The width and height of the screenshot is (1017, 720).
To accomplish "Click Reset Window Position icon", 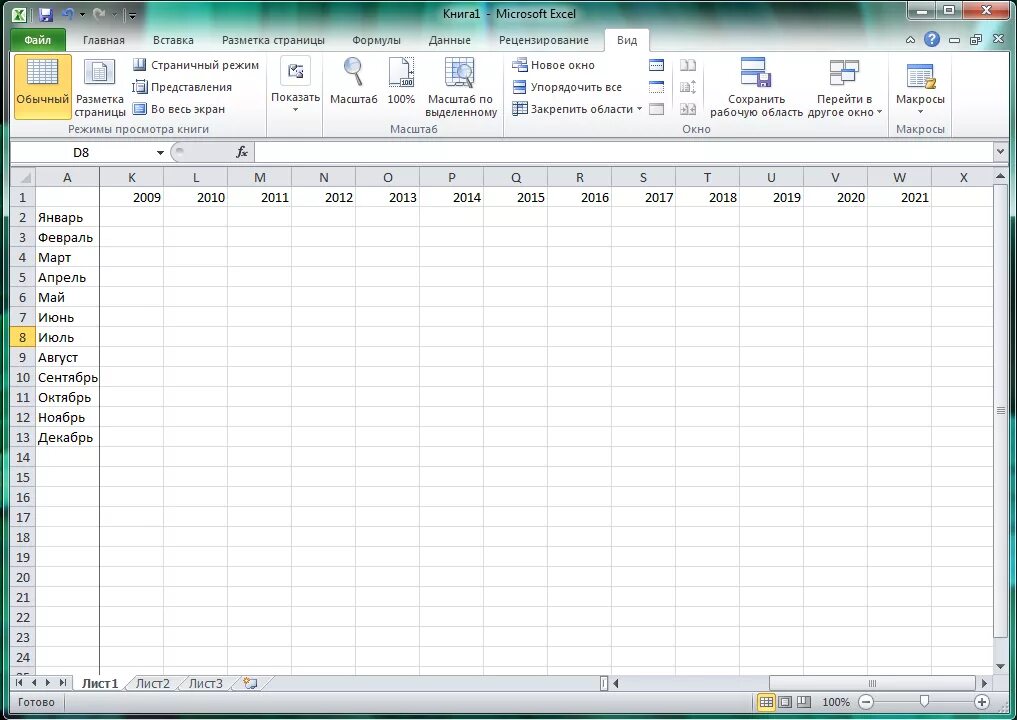I will pyautogui.click(x=688, y=109).
